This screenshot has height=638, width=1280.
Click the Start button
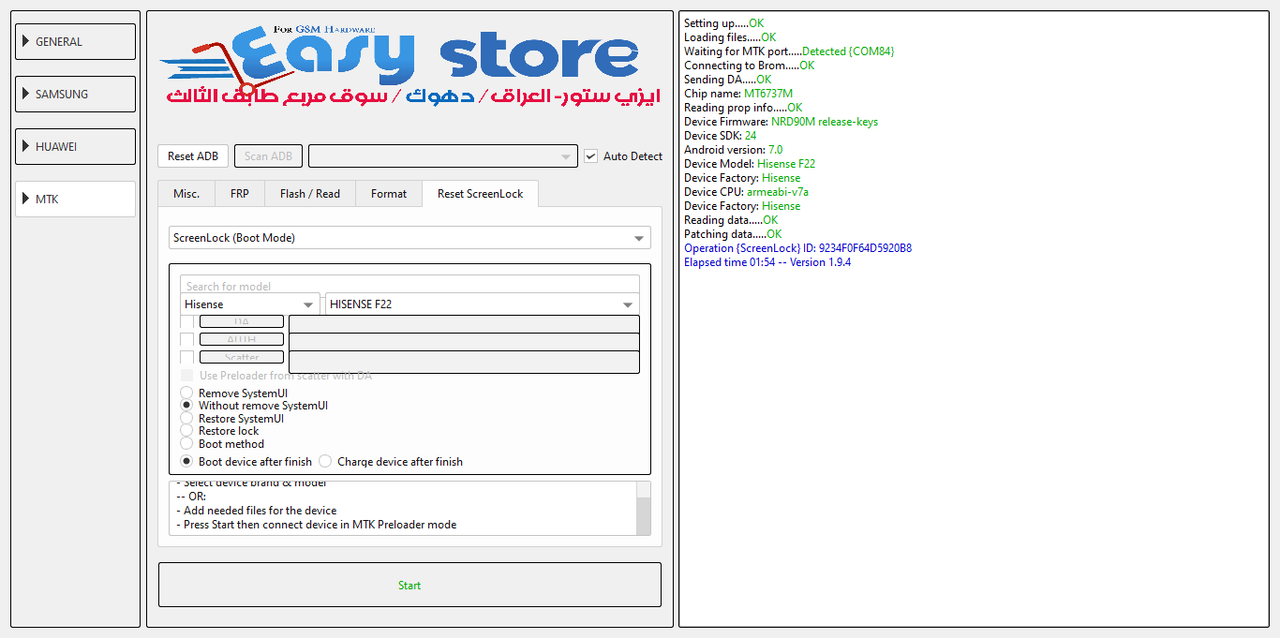tap(410, 585)
